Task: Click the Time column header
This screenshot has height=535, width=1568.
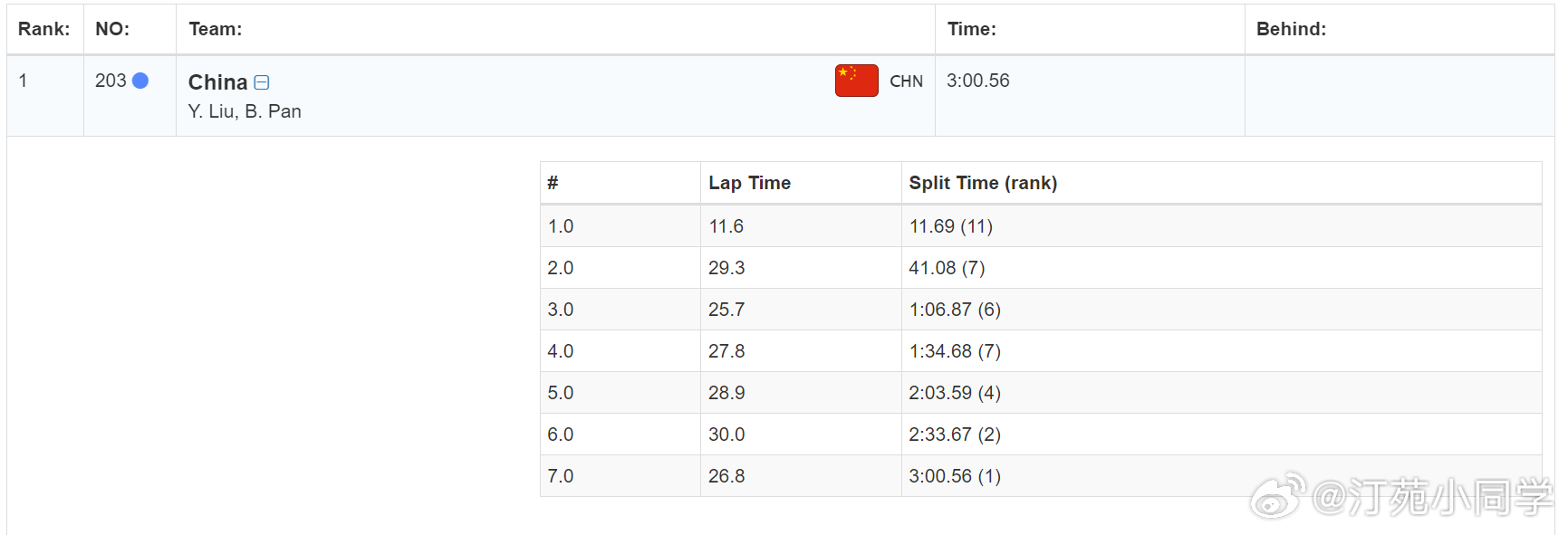Action: click(x=971, y=29)
